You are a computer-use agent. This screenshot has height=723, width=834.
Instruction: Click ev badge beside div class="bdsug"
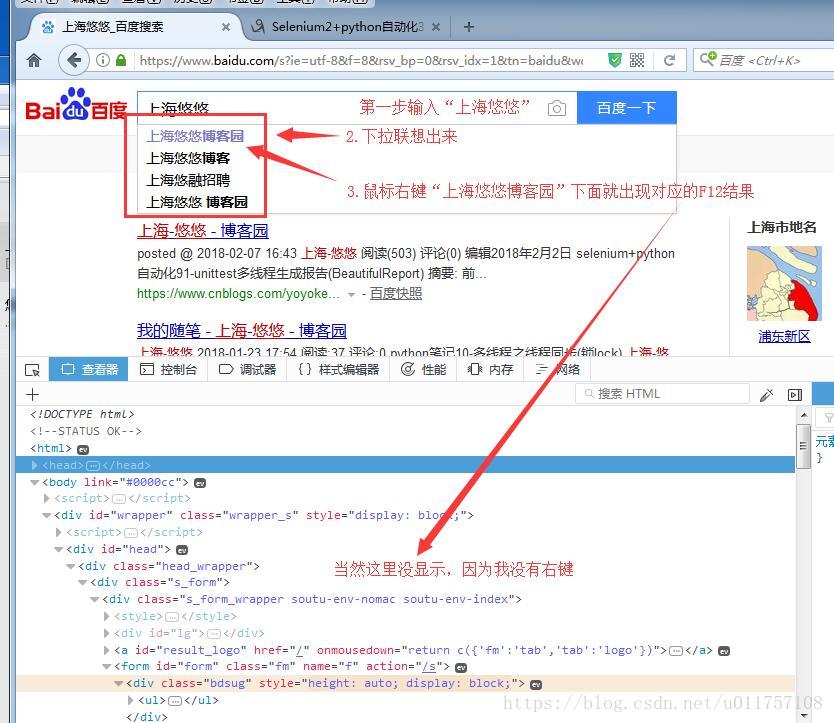pos(536,685)
